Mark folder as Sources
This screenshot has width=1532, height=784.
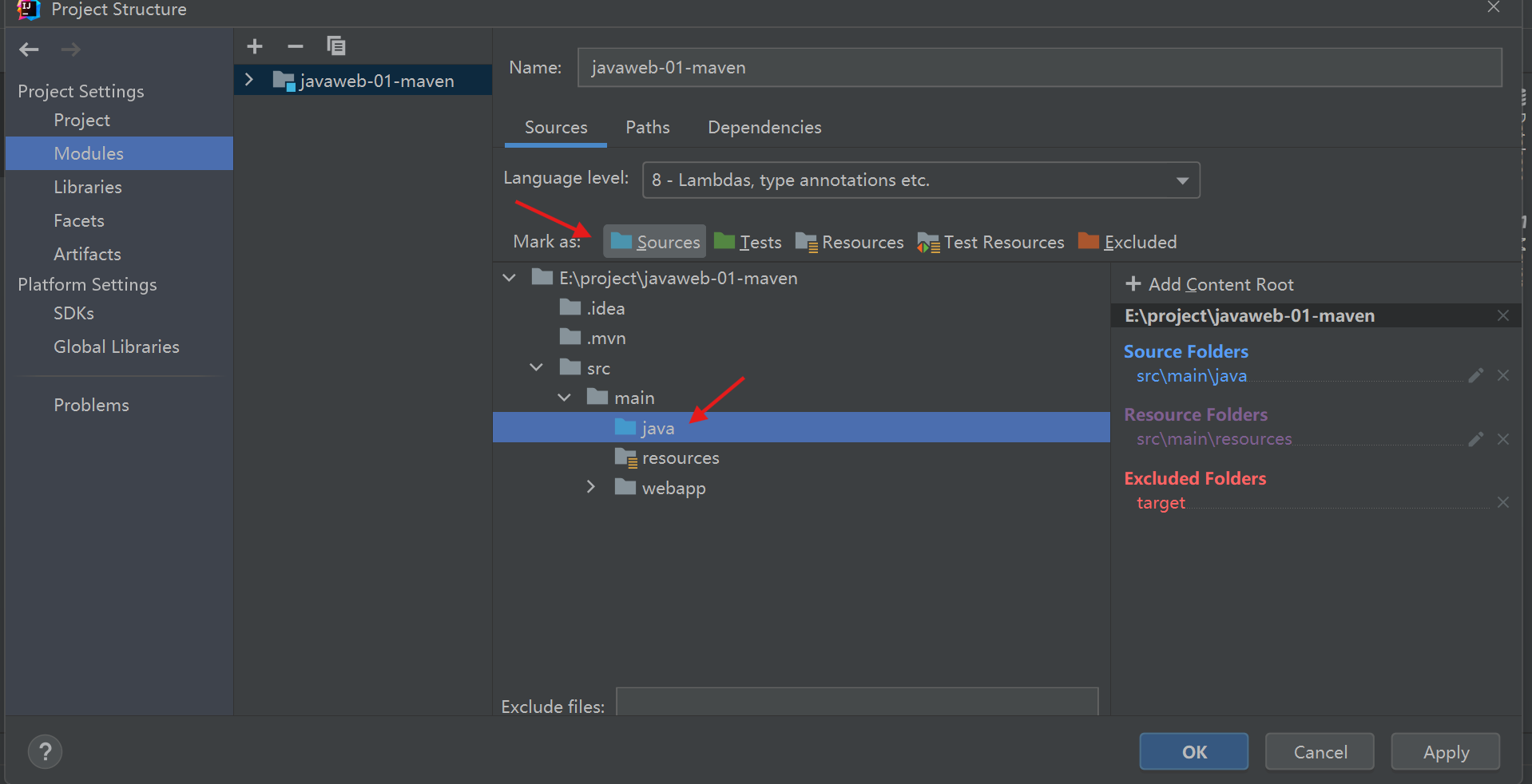(x=655, y=242)
